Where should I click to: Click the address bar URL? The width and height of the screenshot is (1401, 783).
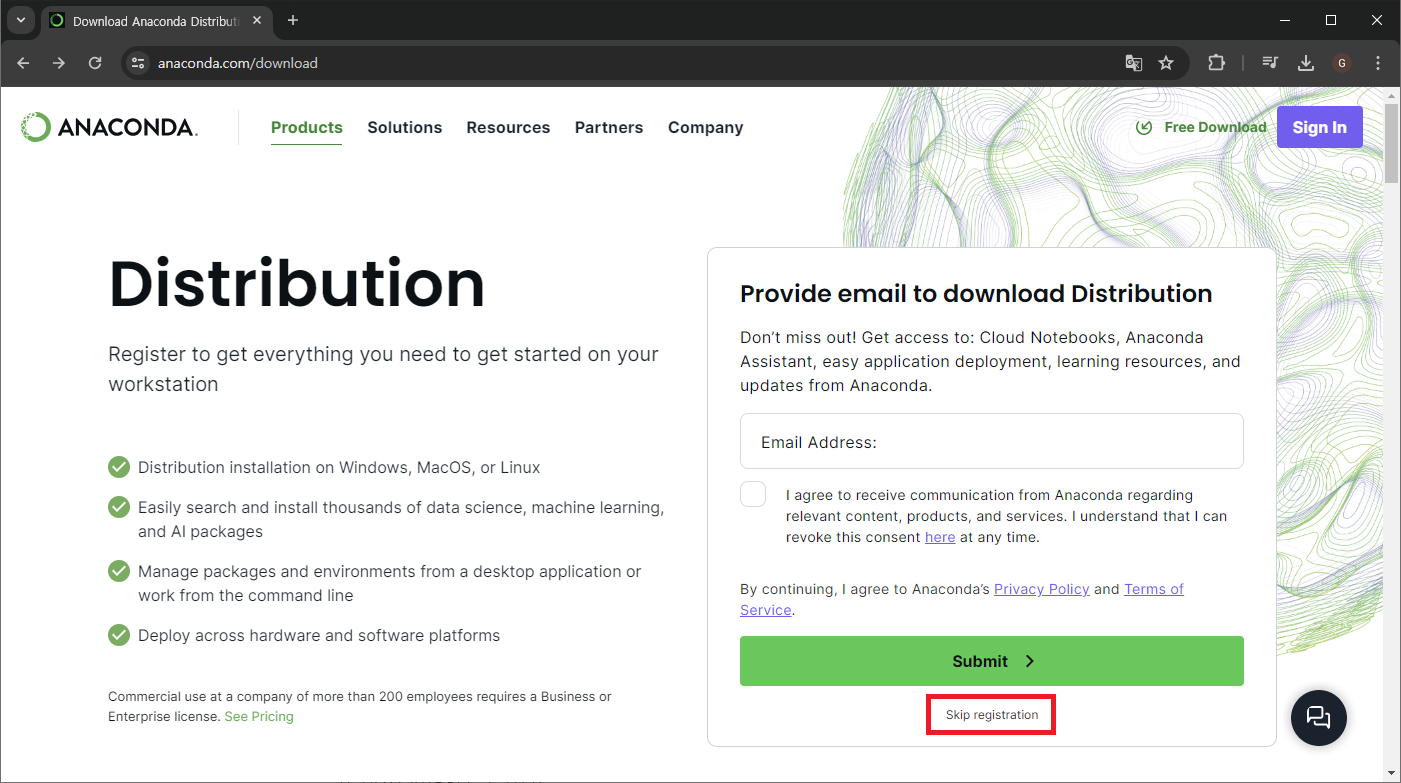238,63
